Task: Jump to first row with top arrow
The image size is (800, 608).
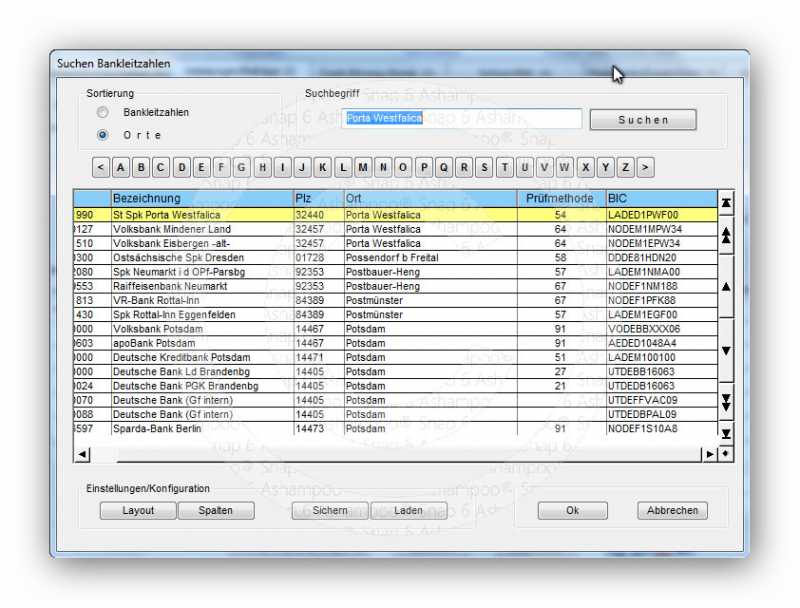Action: point(726,201)
